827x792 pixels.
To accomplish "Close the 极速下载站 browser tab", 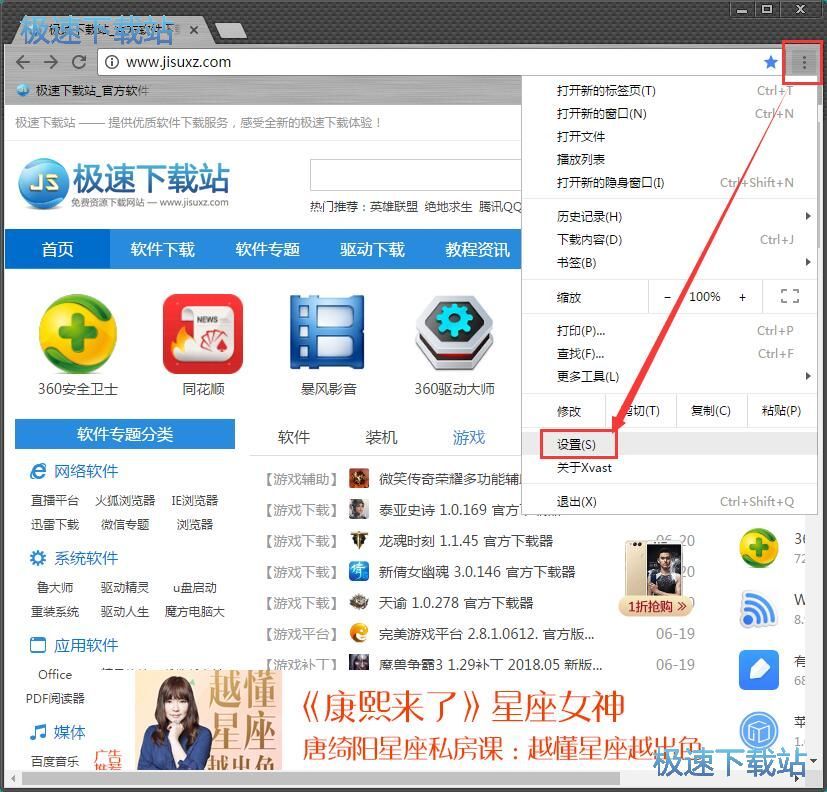I will [194, 30].
